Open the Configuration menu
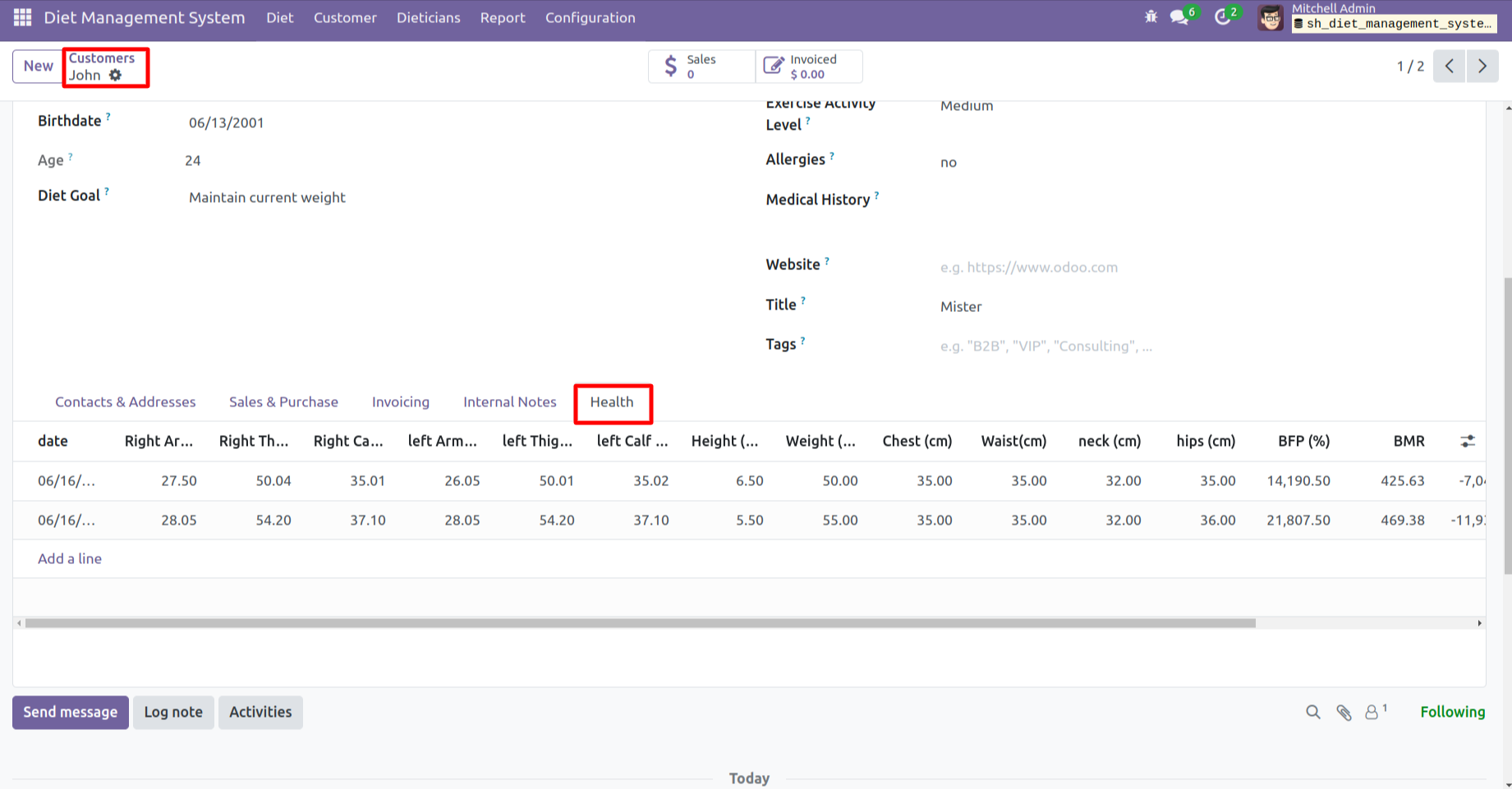The width and height of the screenshot is (1512, 789). point(590,18)
